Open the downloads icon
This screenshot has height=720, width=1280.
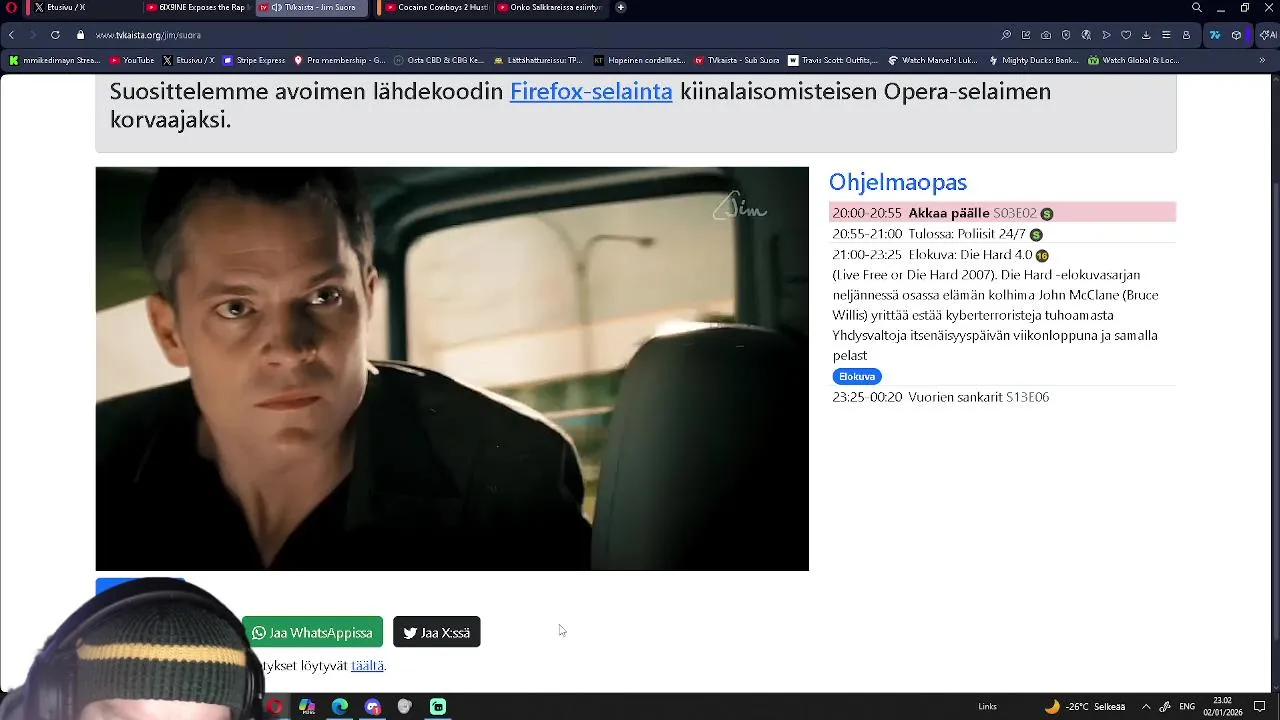1146,35
